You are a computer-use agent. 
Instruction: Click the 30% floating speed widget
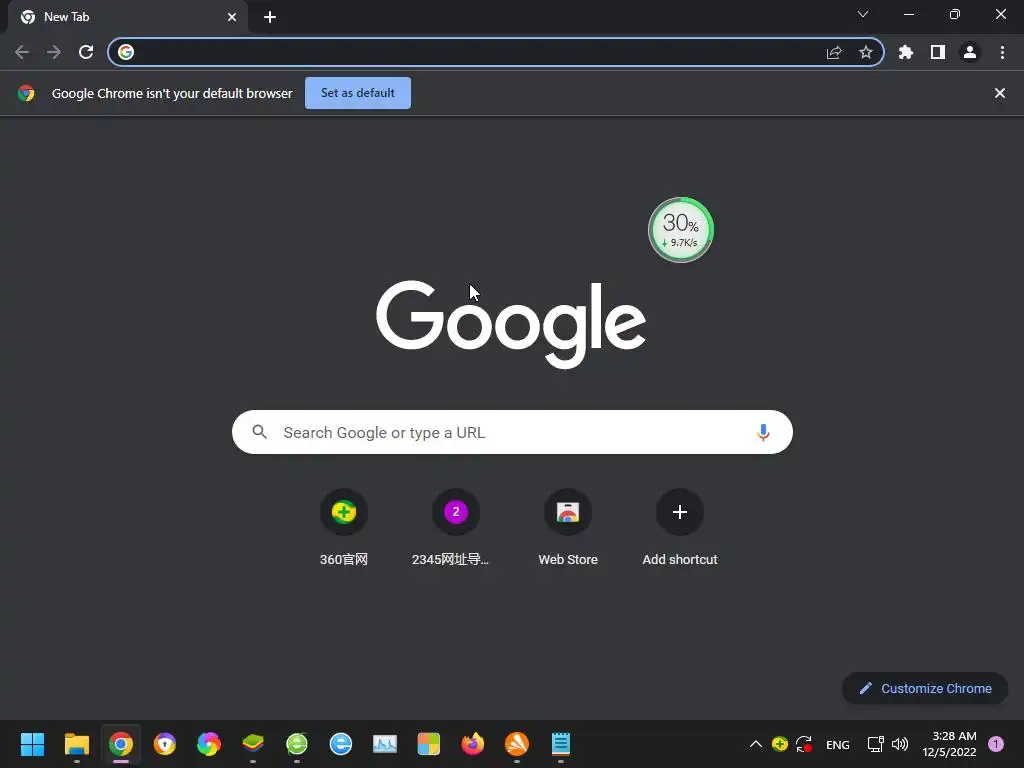point(680,230)
